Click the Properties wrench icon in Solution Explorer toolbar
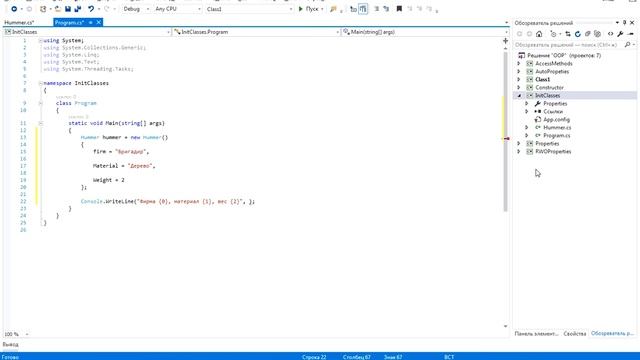 point(620,34)
